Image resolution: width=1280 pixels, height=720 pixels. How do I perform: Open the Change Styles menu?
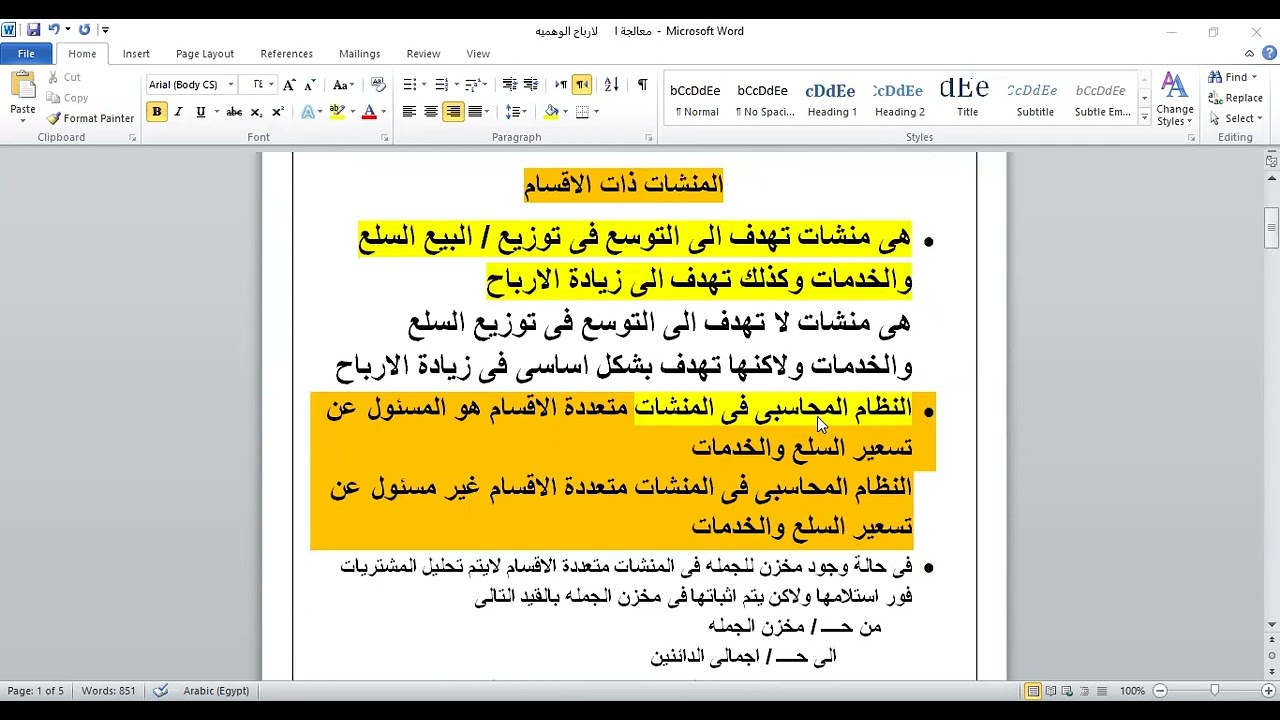[x=1175, y=99]
